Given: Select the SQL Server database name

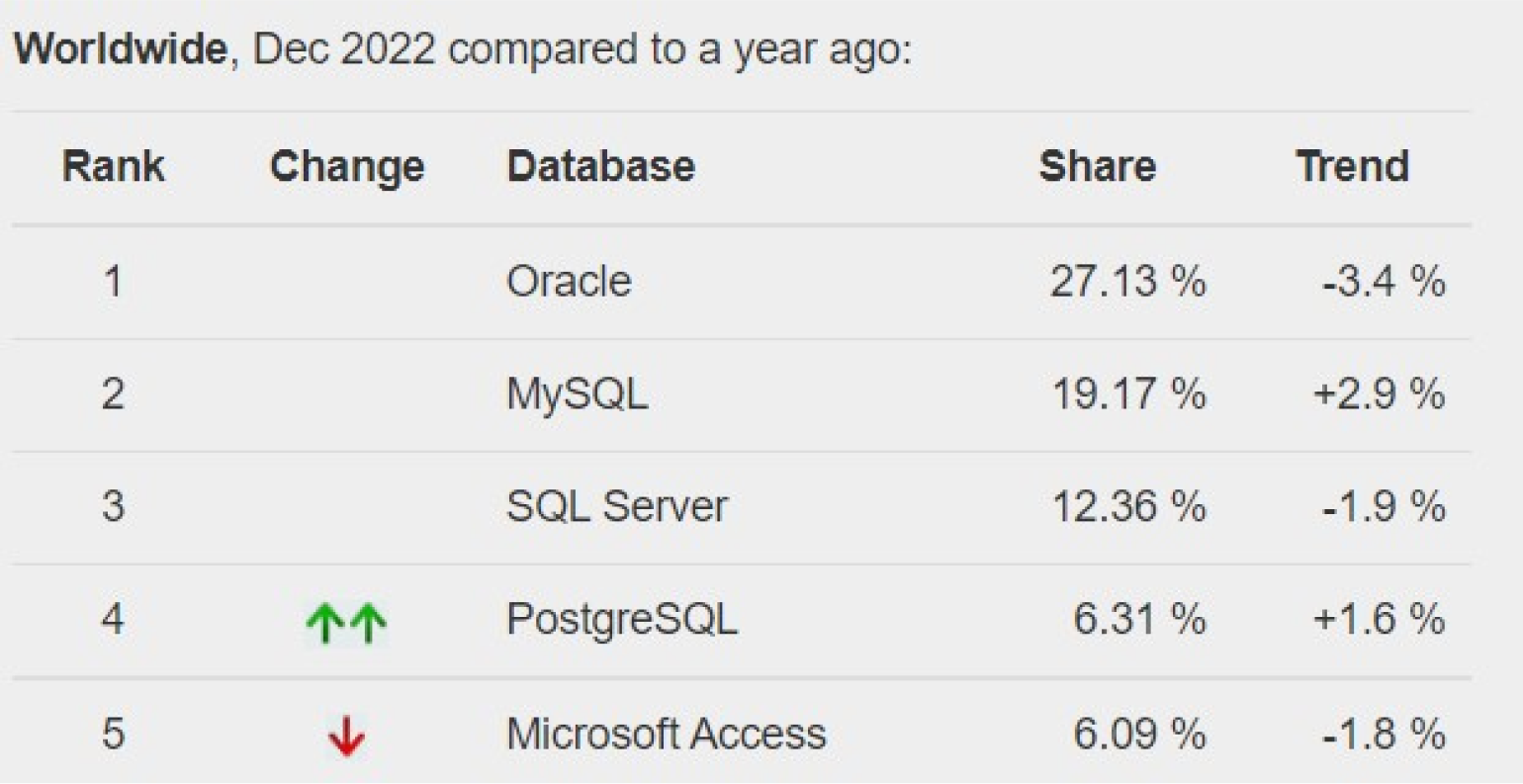Looking at the screenshot, I should pyautogui.click(x=617, y=507).
